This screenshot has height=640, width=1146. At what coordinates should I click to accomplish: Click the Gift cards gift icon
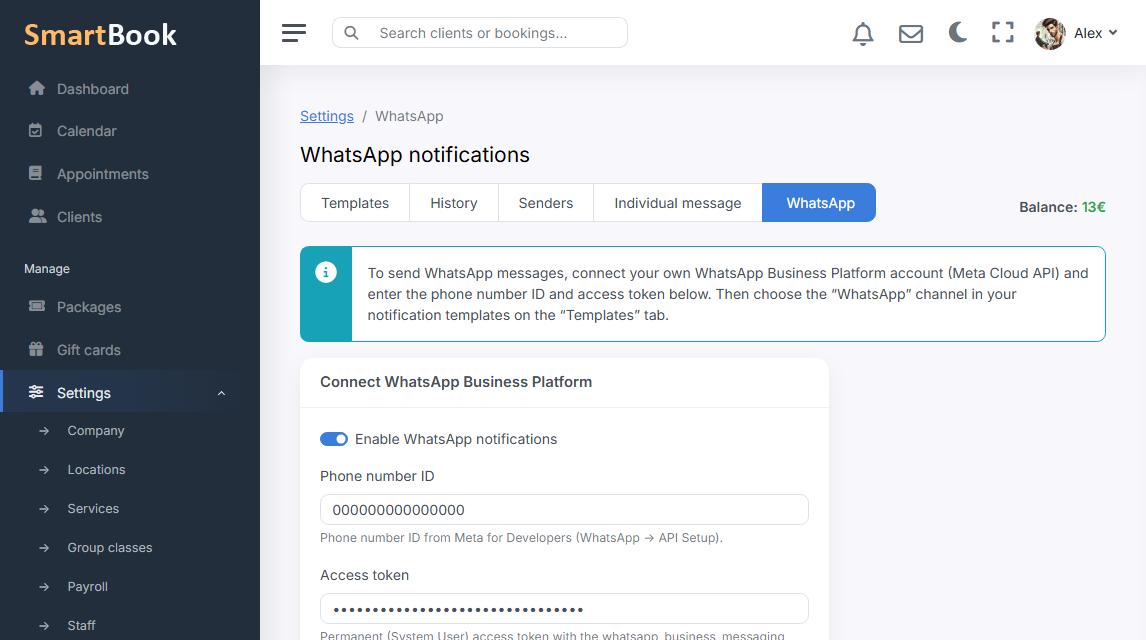point(36,348)
